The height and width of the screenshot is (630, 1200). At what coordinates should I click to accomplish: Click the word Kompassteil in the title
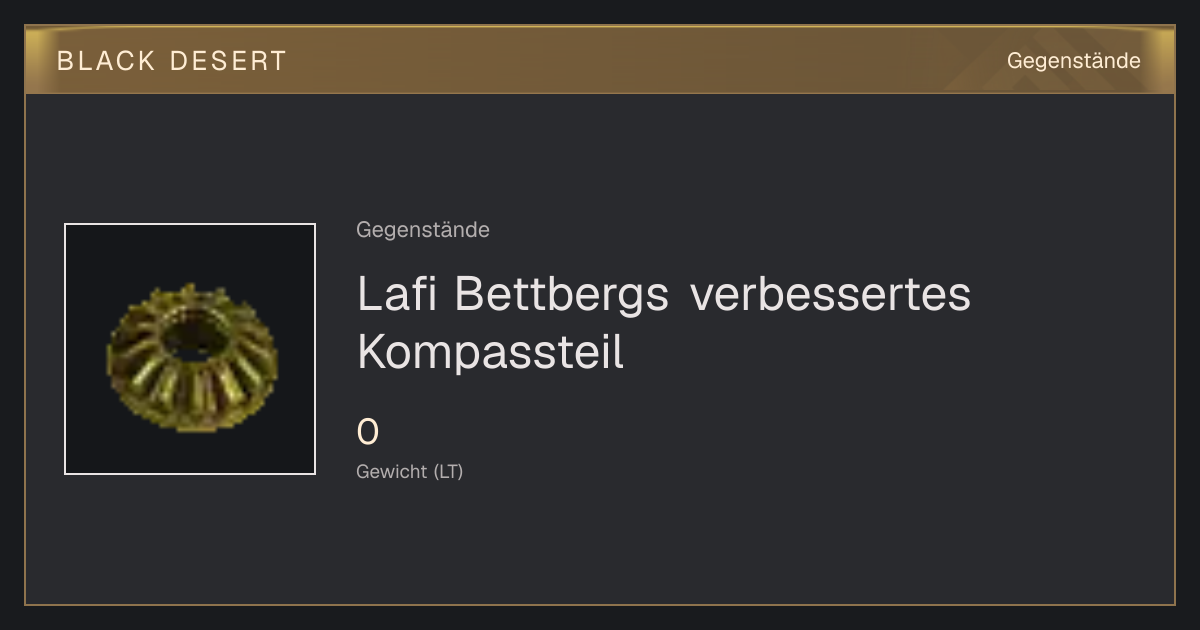(x=491, y=352)
